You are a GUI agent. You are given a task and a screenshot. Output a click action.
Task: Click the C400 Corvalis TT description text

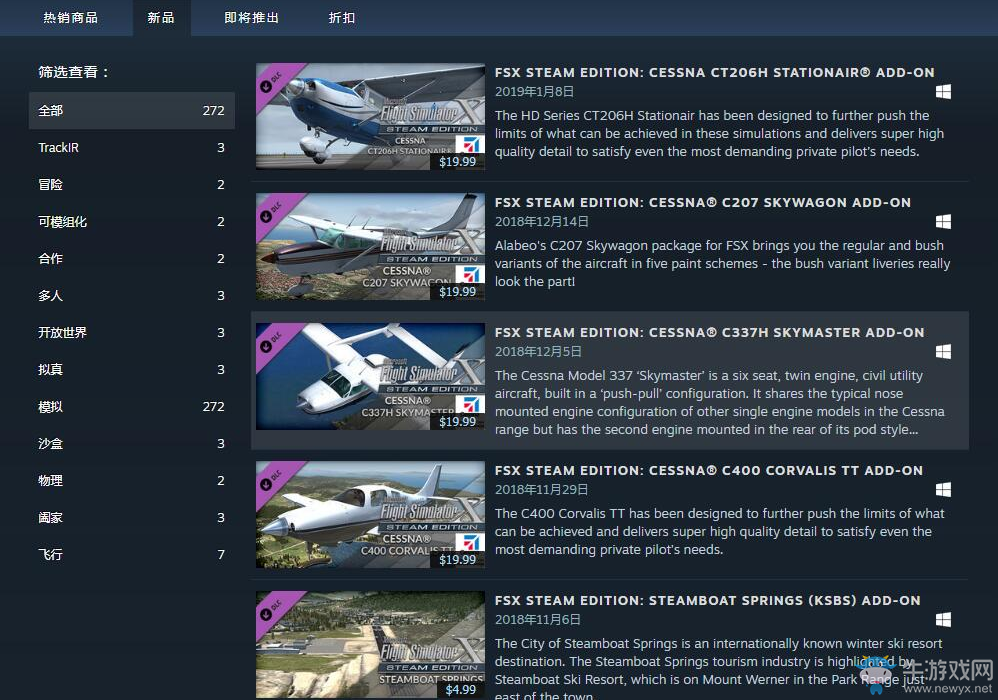point(720,531)
